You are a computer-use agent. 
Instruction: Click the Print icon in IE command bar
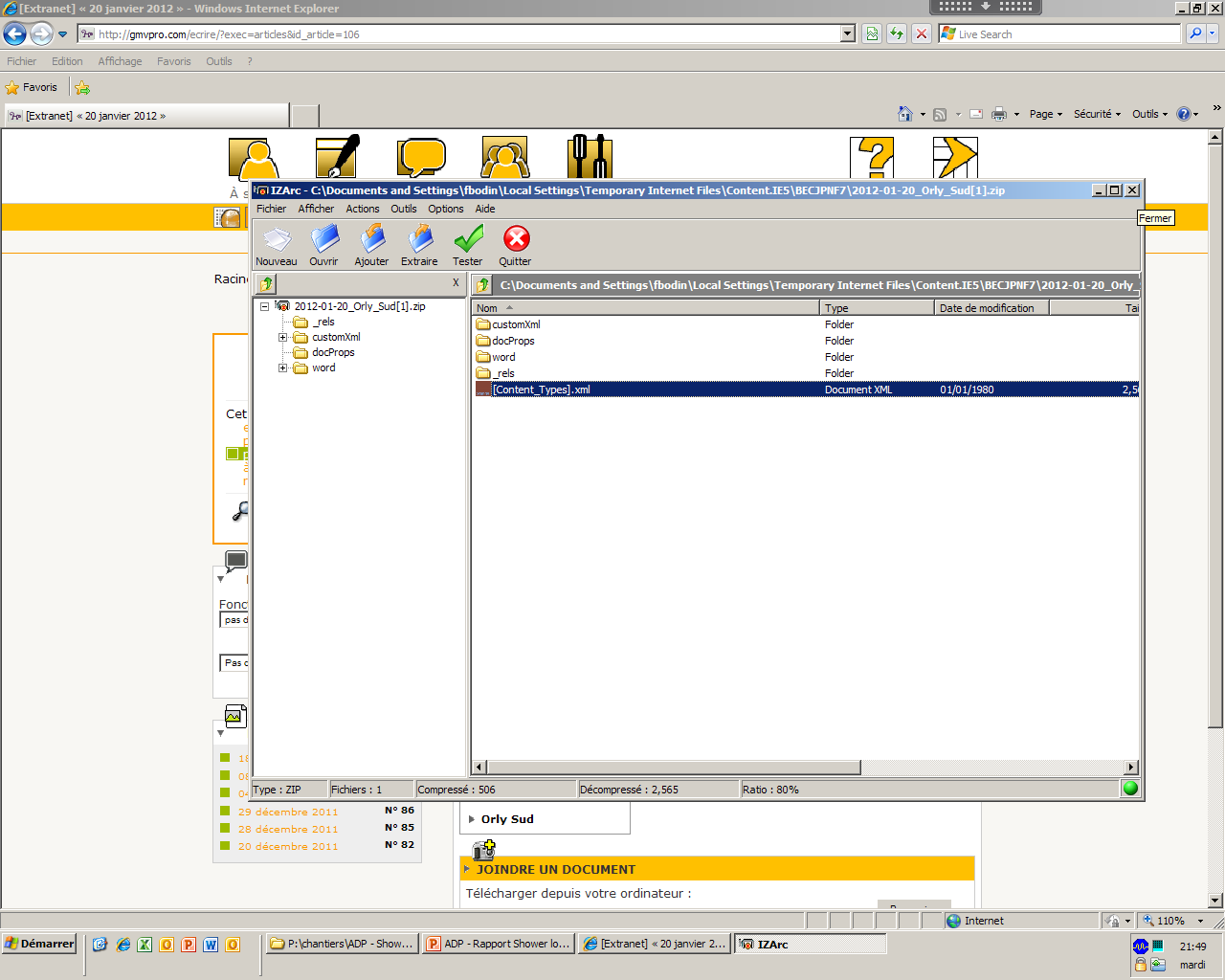click(x=999, y=114)
